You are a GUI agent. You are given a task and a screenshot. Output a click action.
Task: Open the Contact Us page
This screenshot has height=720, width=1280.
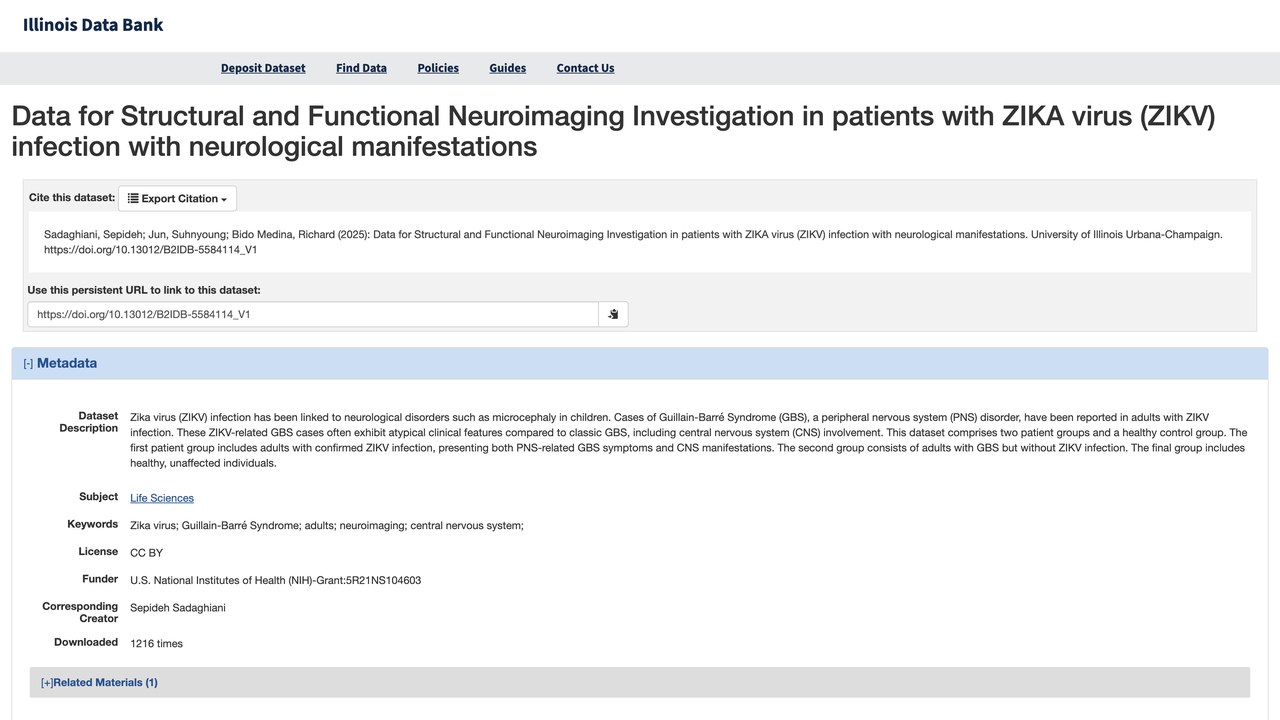coord(585,68)
